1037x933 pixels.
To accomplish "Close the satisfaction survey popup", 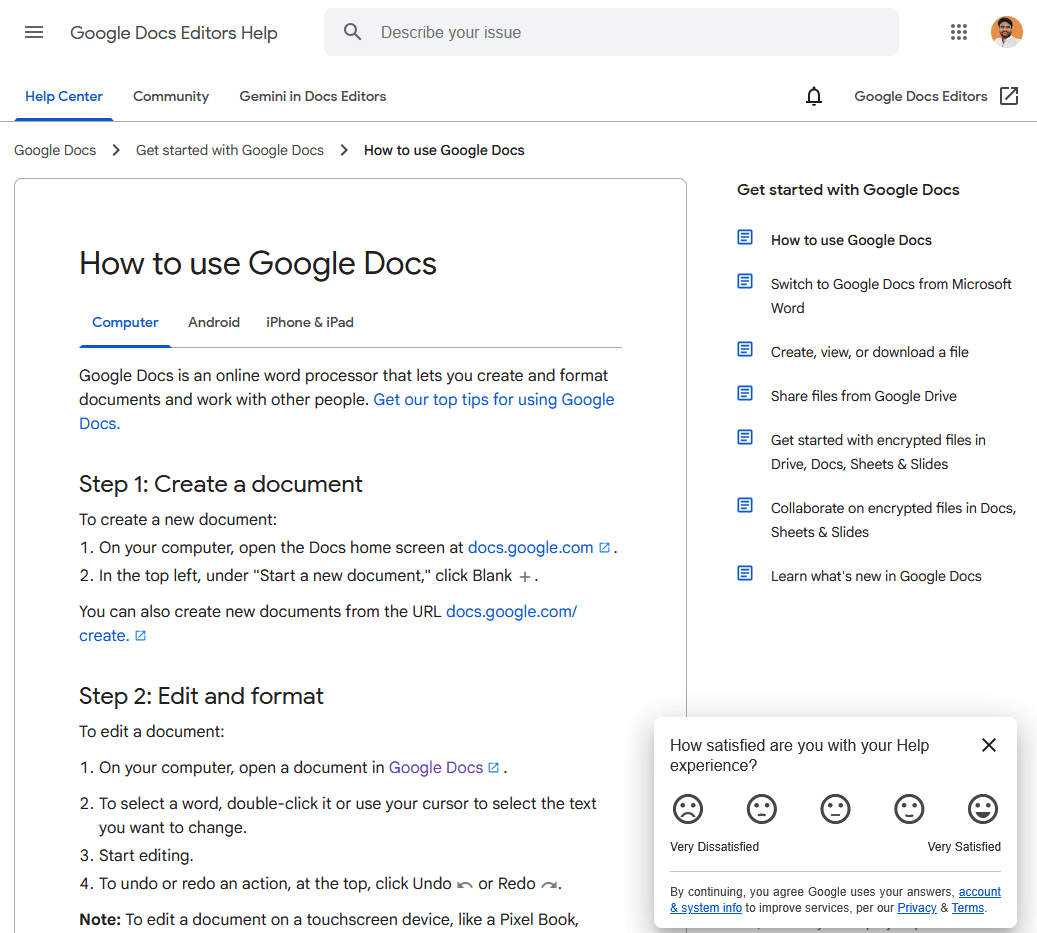I will tap(989, 745).
